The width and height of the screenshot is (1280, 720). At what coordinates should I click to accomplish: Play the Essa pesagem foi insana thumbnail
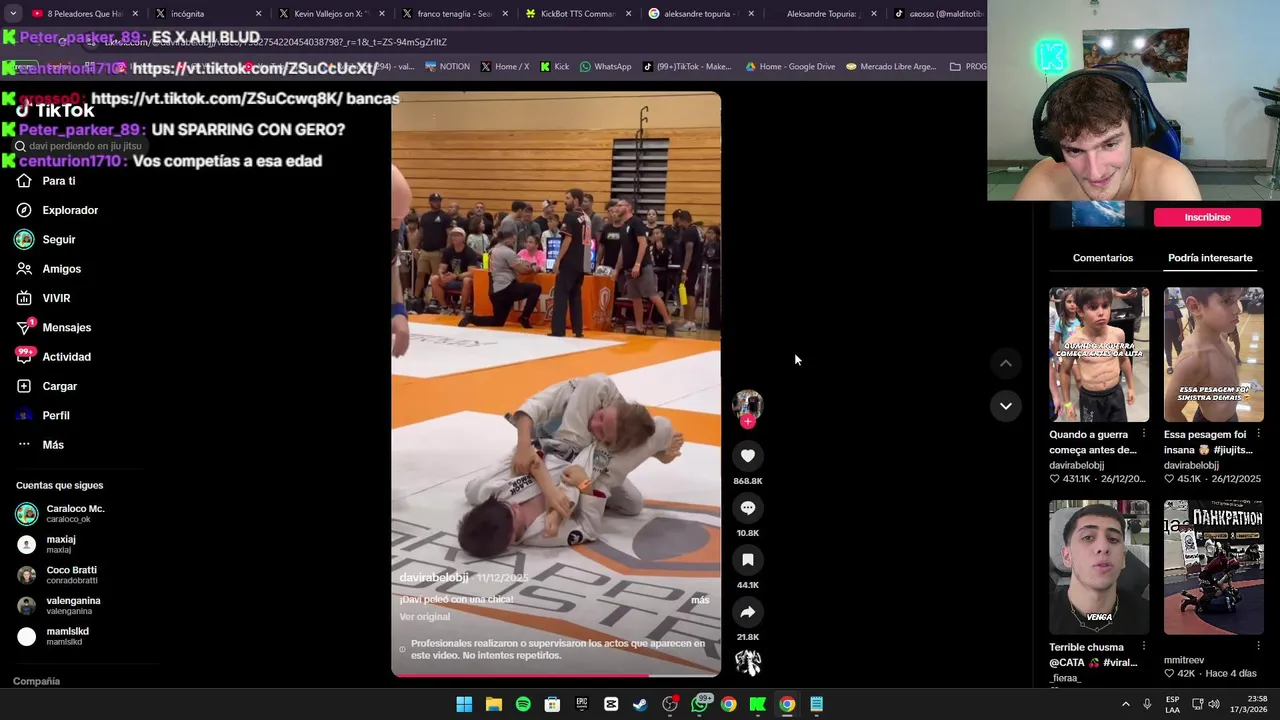click(x=1213, y=355)
